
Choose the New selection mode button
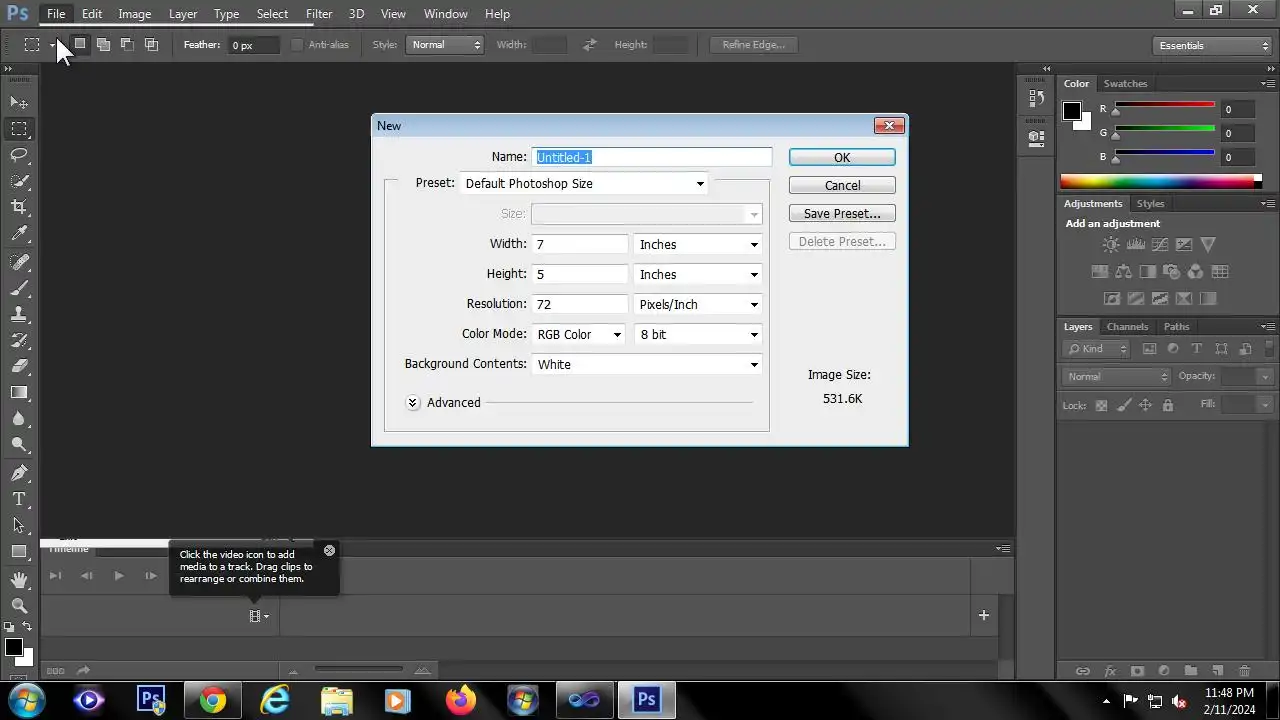(x=80, y=44)
